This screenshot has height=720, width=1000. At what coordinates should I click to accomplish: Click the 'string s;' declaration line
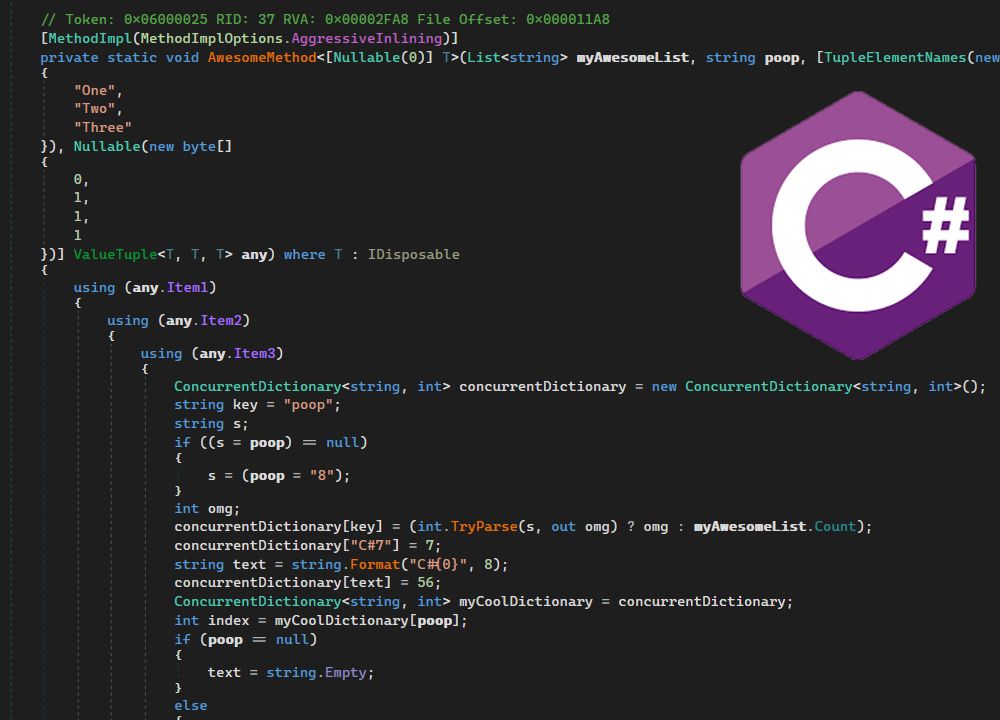[211, 423]
